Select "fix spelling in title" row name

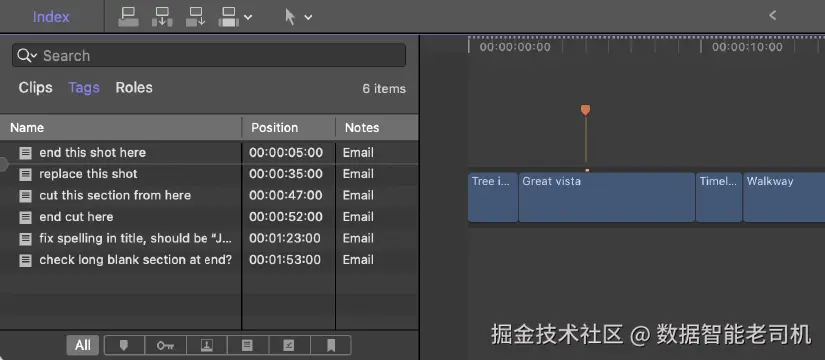pyautogui.click(x=136, y=238)
